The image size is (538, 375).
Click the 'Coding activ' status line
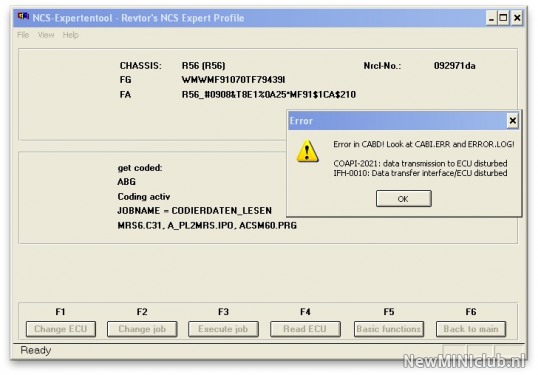(144, 197)
